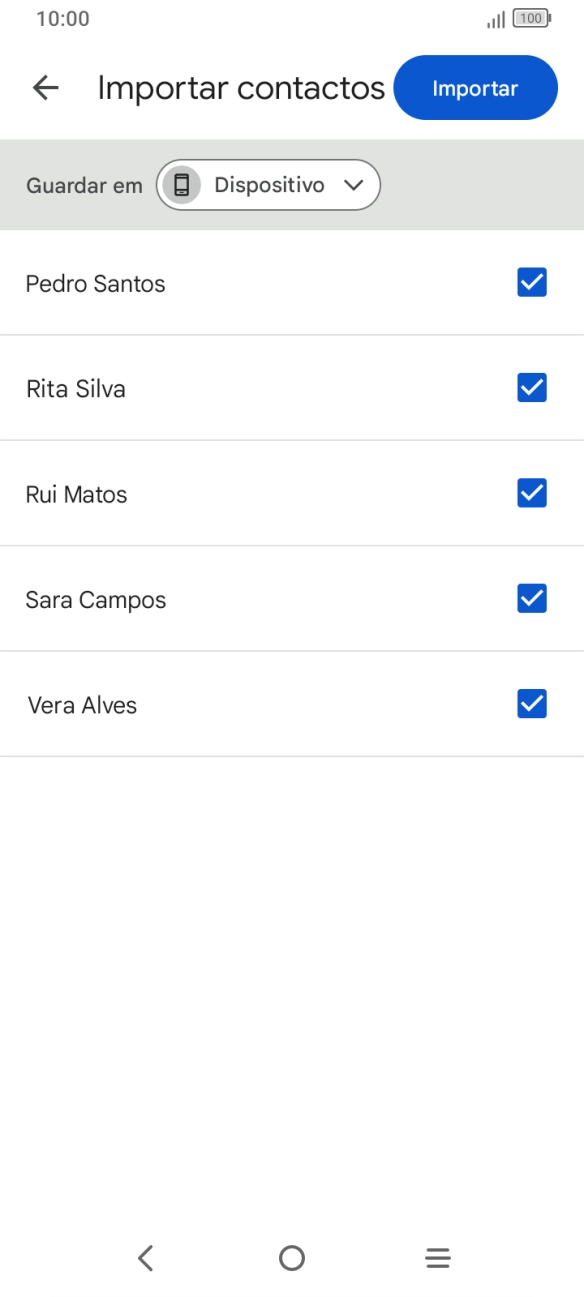
Task: Select the Guardar em label
Action: pos(84,185)
